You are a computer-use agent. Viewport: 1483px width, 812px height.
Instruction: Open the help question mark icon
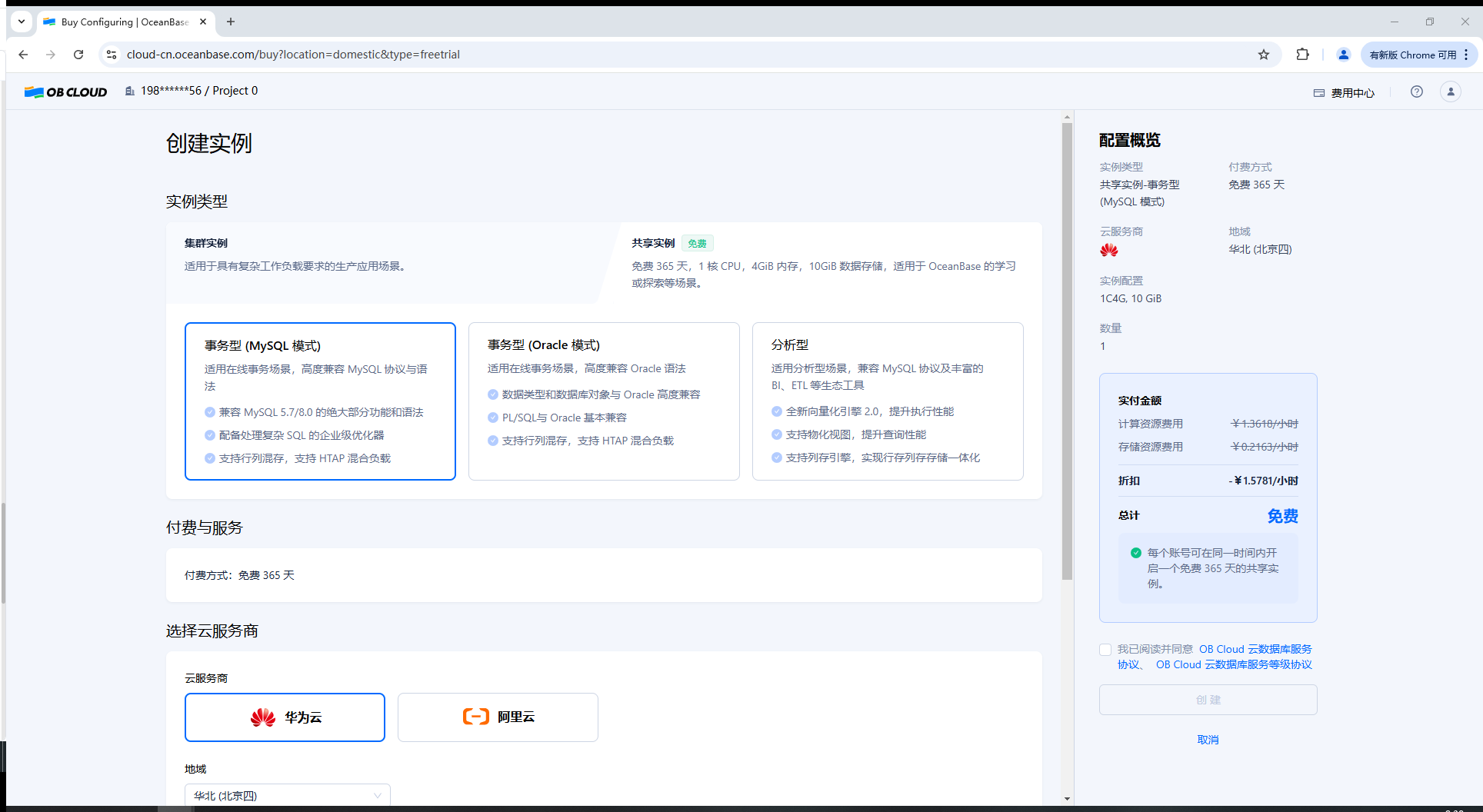(1416, 92)
